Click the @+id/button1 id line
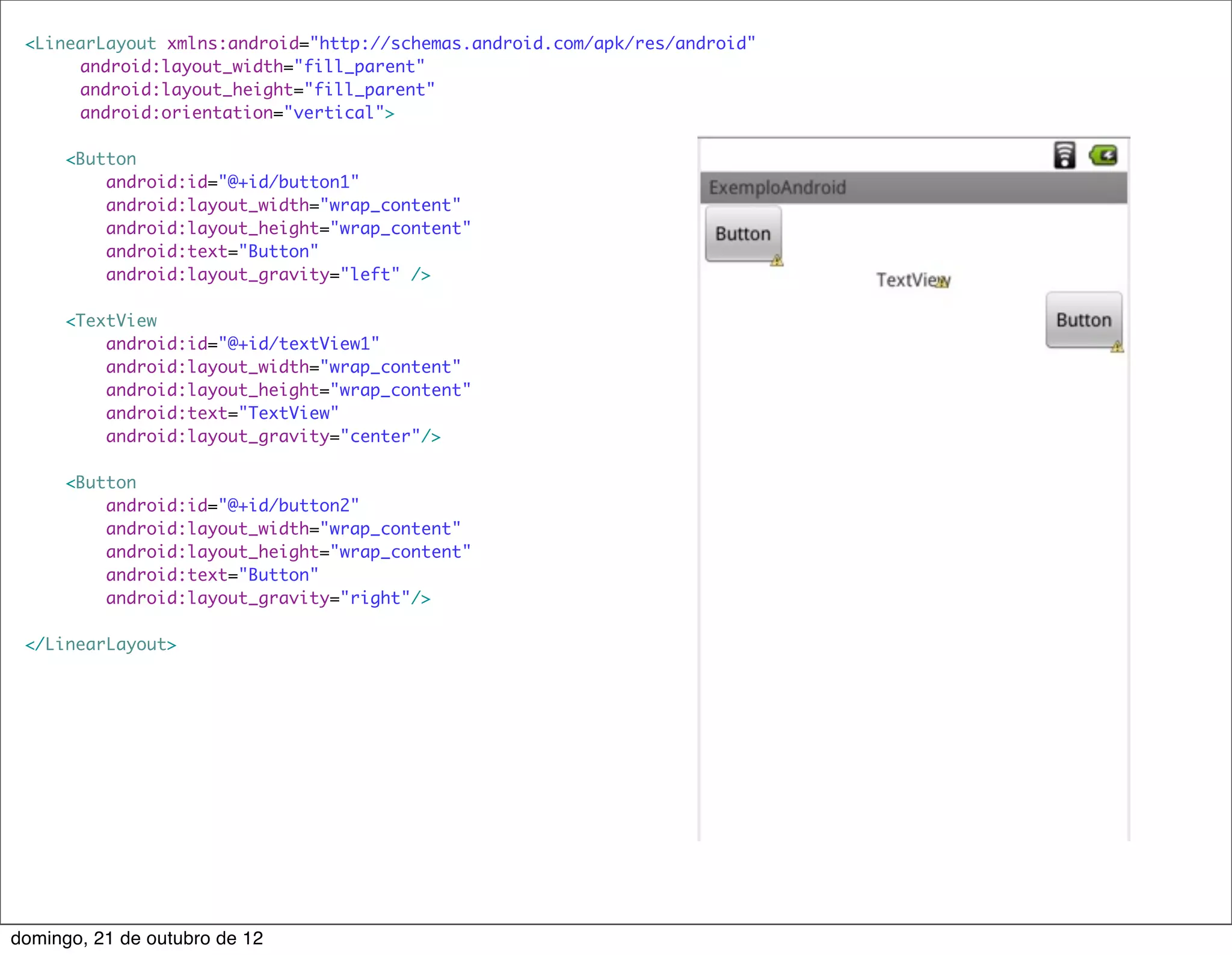This screenshot has width=1232, height=955. click(x=232, y=182)
